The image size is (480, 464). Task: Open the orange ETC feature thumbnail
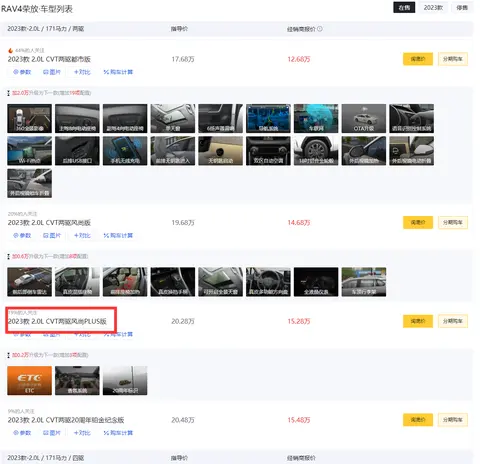[x=30, y=380]
